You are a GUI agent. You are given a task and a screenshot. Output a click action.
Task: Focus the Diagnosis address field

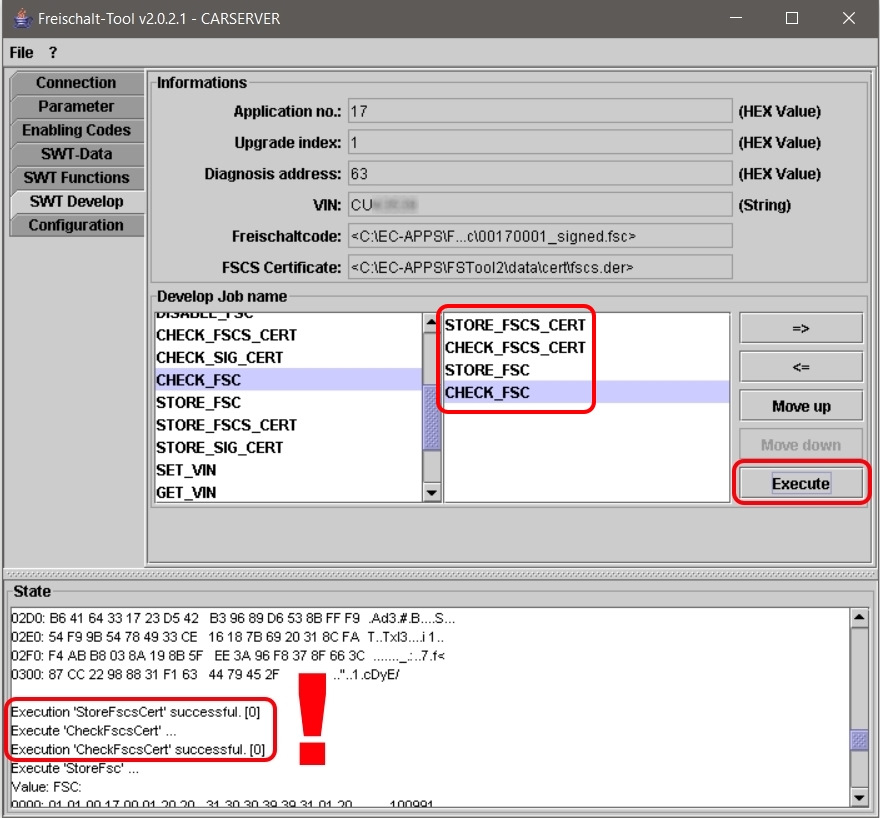[x=540, y=174]
